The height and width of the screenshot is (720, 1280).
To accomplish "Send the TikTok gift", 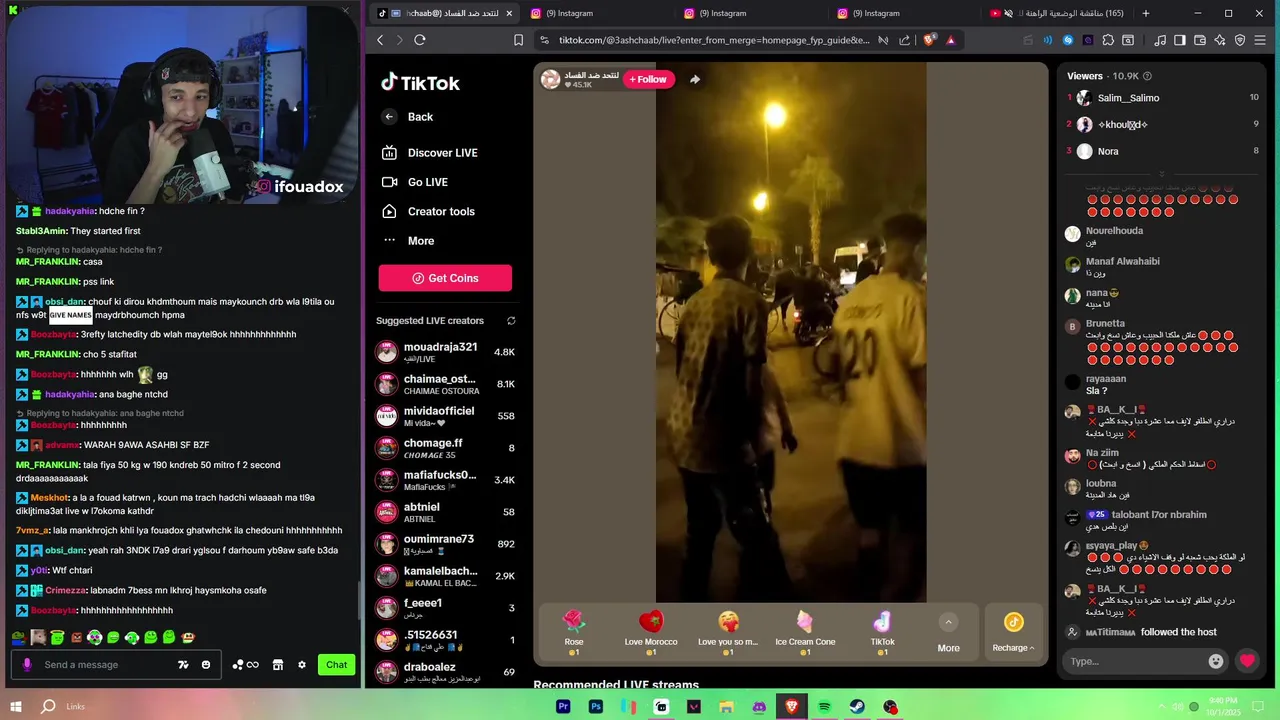I will 882,632.
